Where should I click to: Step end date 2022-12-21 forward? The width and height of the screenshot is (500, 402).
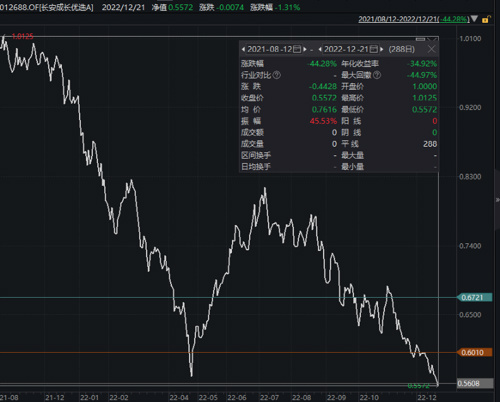coord(382,49)
